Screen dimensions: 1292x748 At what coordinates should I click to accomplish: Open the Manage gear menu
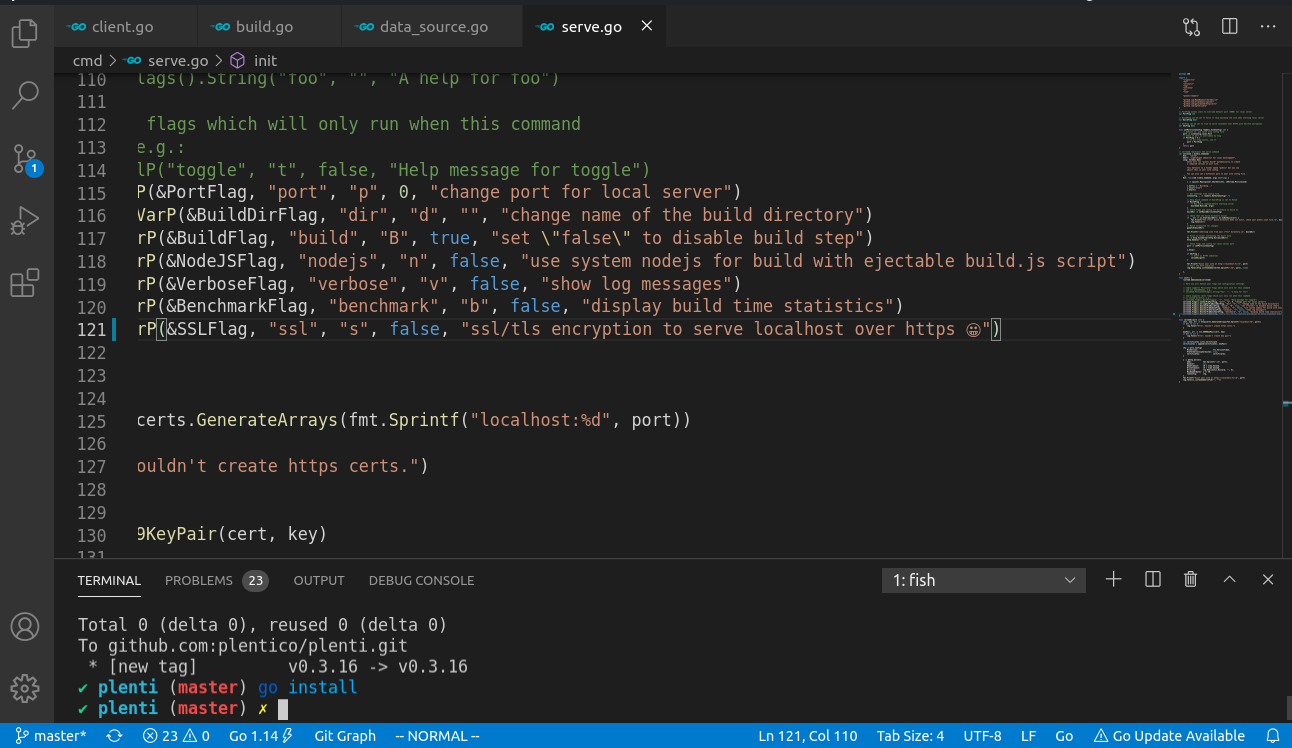[24, 688]
